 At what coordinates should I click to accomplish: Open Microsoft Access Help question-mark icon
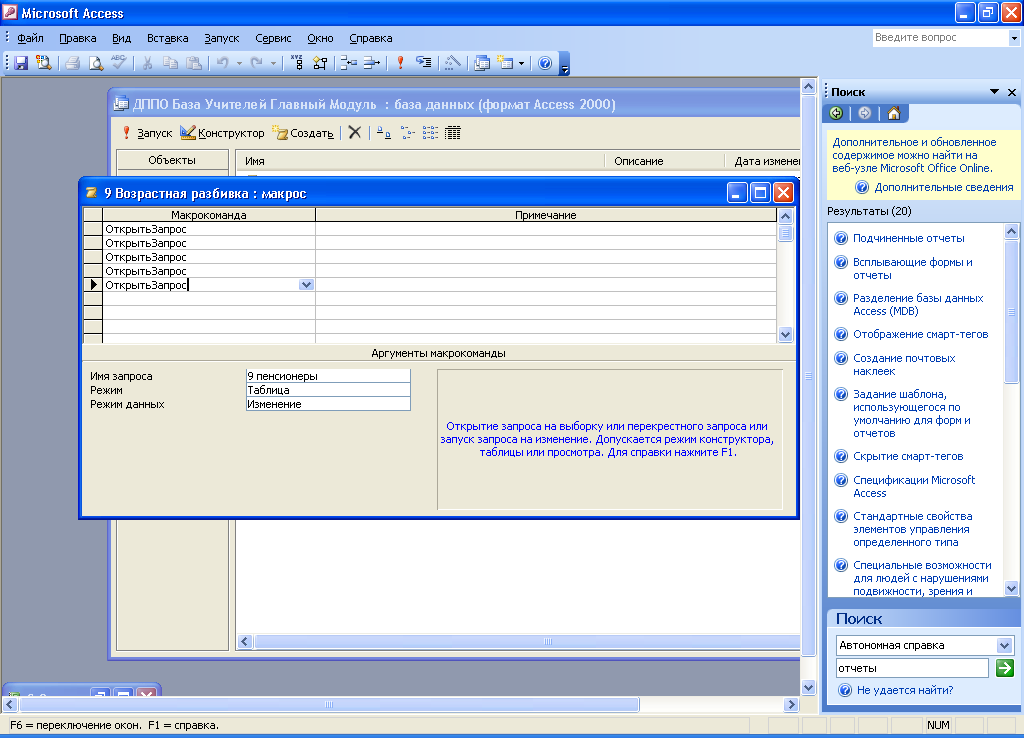pyautogui.click(x=545, y=63)
